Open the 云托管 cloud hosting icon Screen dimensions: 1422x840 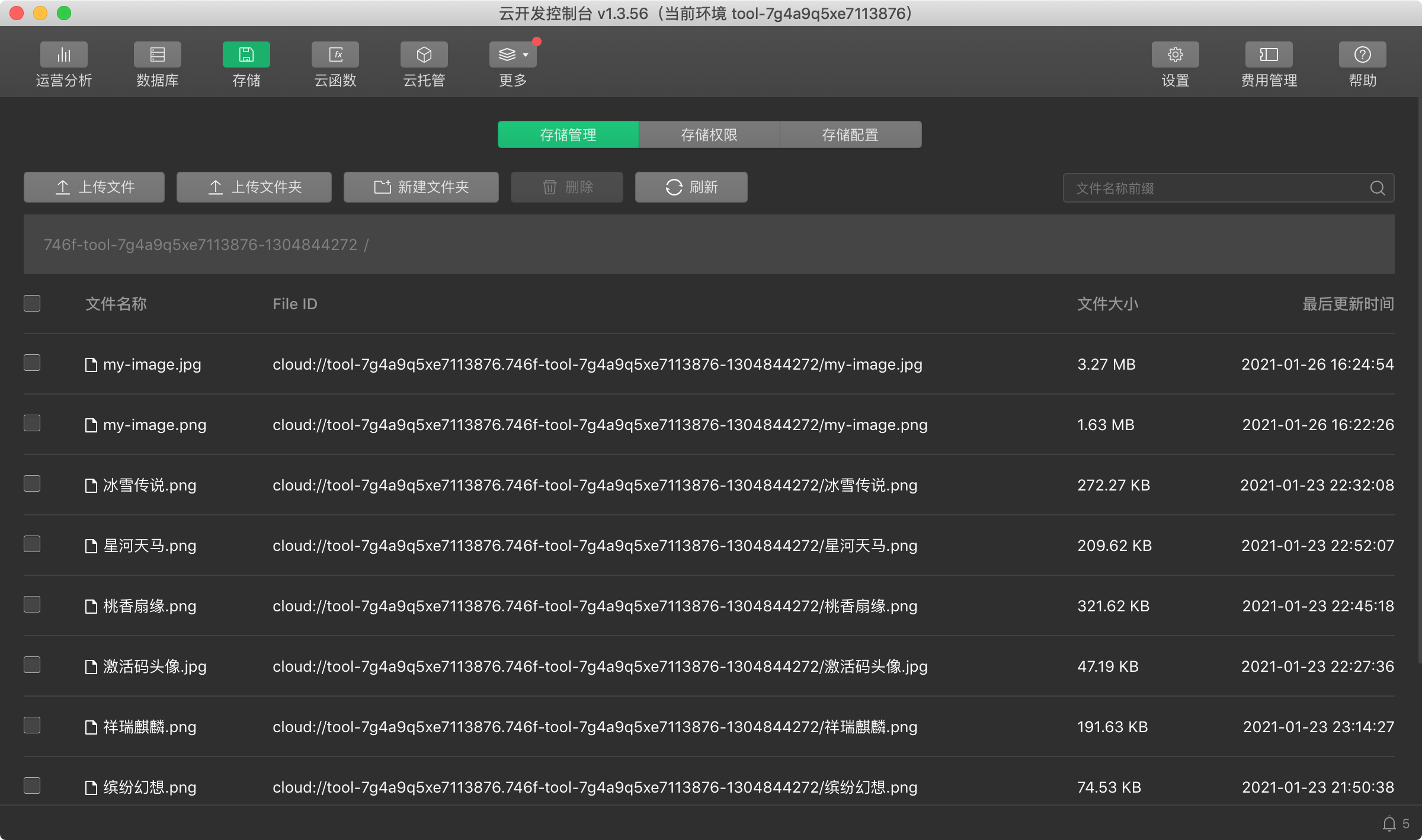pyautogui.click(x=424, y=55)
